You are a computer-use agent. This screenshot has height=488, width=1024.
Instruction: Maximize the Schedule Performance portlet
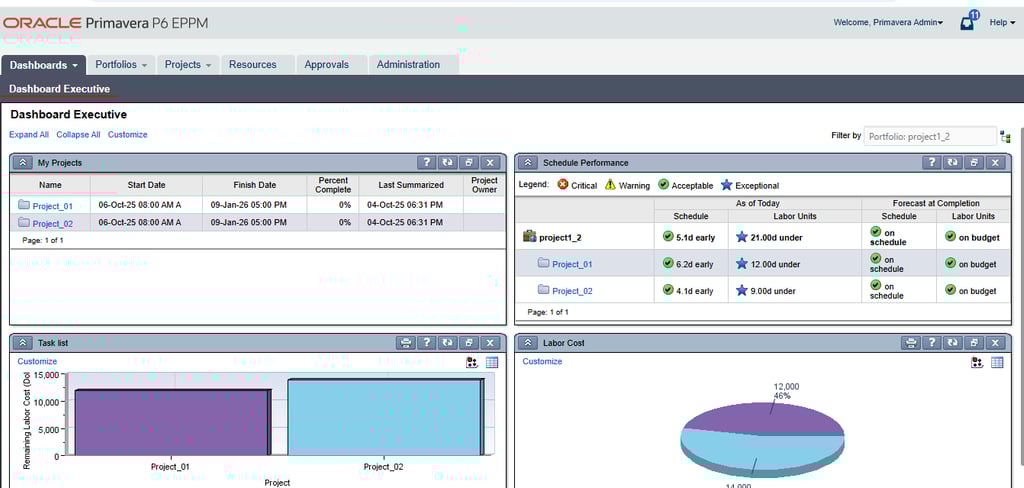coord(974,163)
